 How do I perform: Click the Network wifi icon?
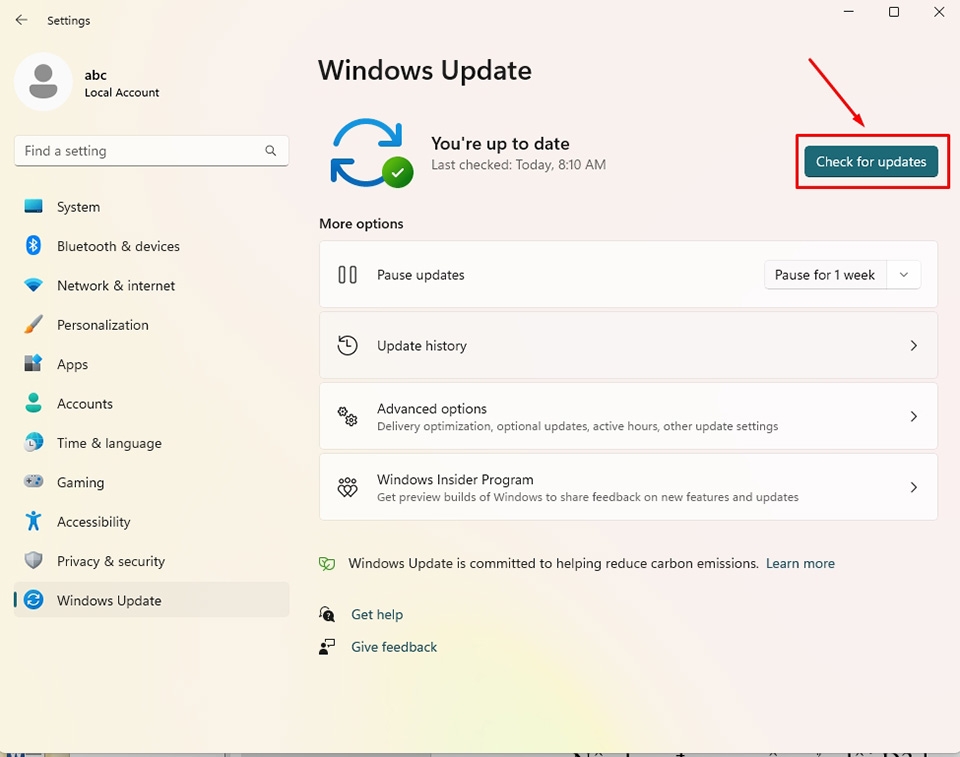pos(33,285)
